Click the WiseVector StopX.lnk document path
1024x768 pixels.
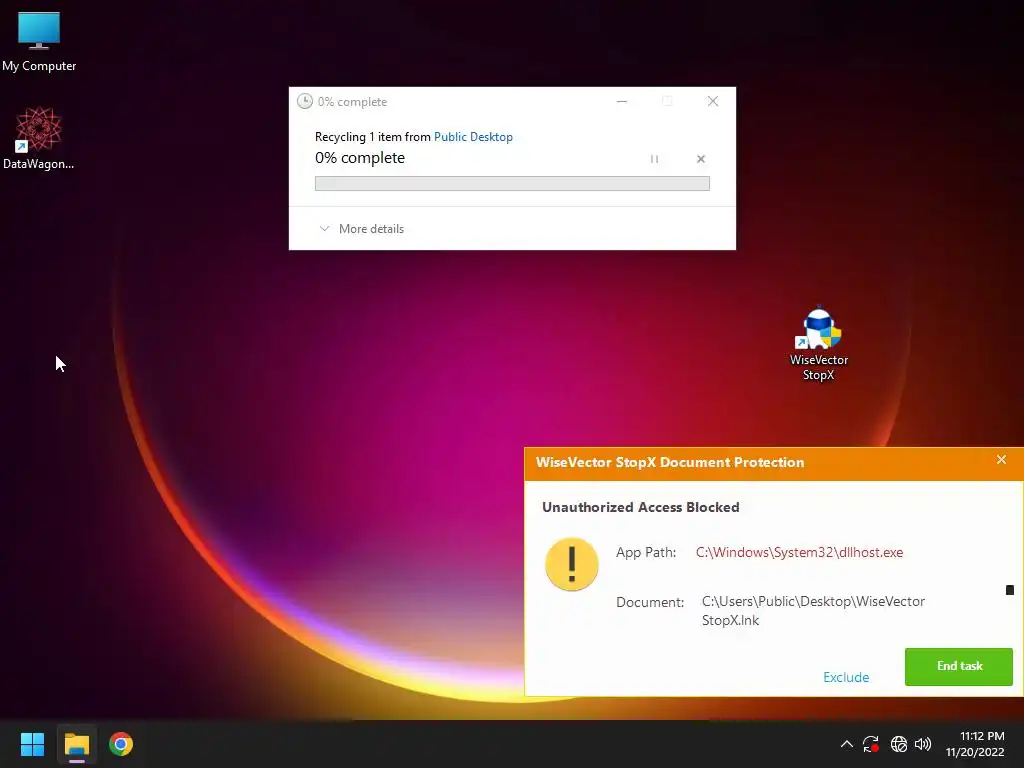(x=813, y=611)
